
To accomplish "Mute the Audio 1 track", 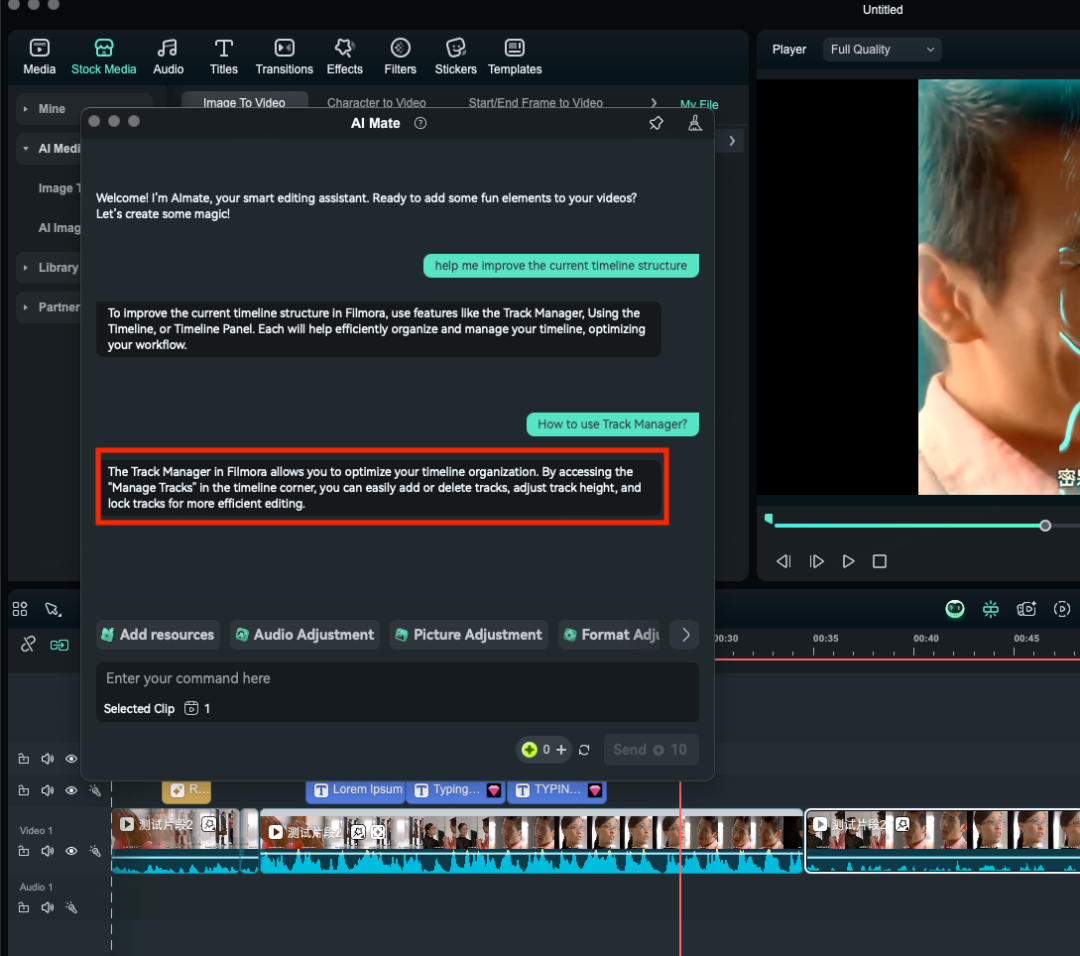I will tap(48, 907).
